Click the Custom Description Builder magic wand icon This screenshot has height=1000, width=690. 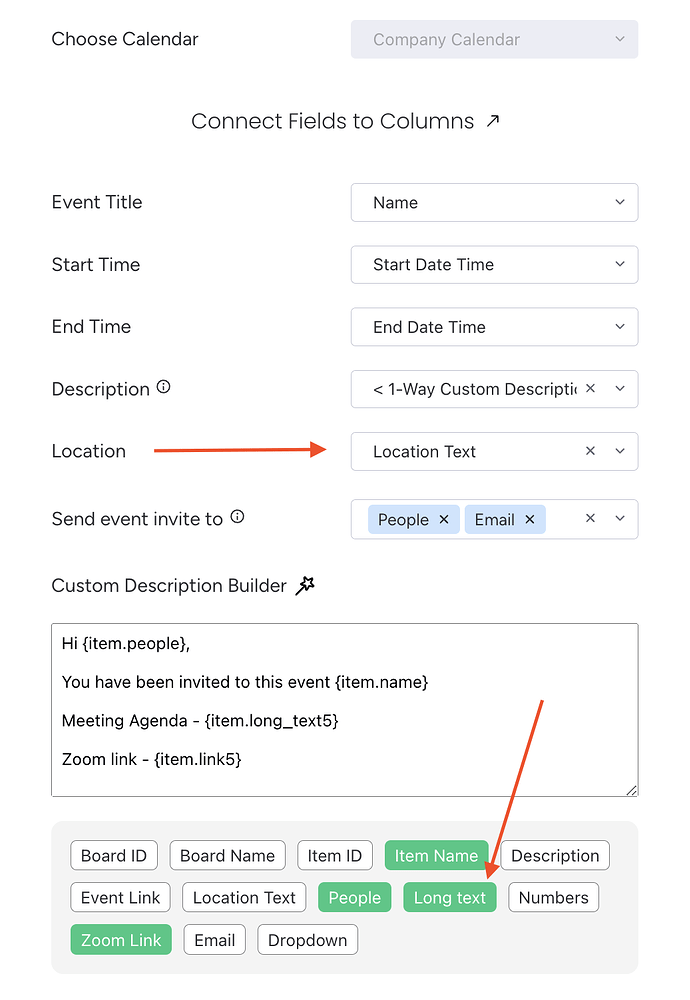[x=305, y=586]
